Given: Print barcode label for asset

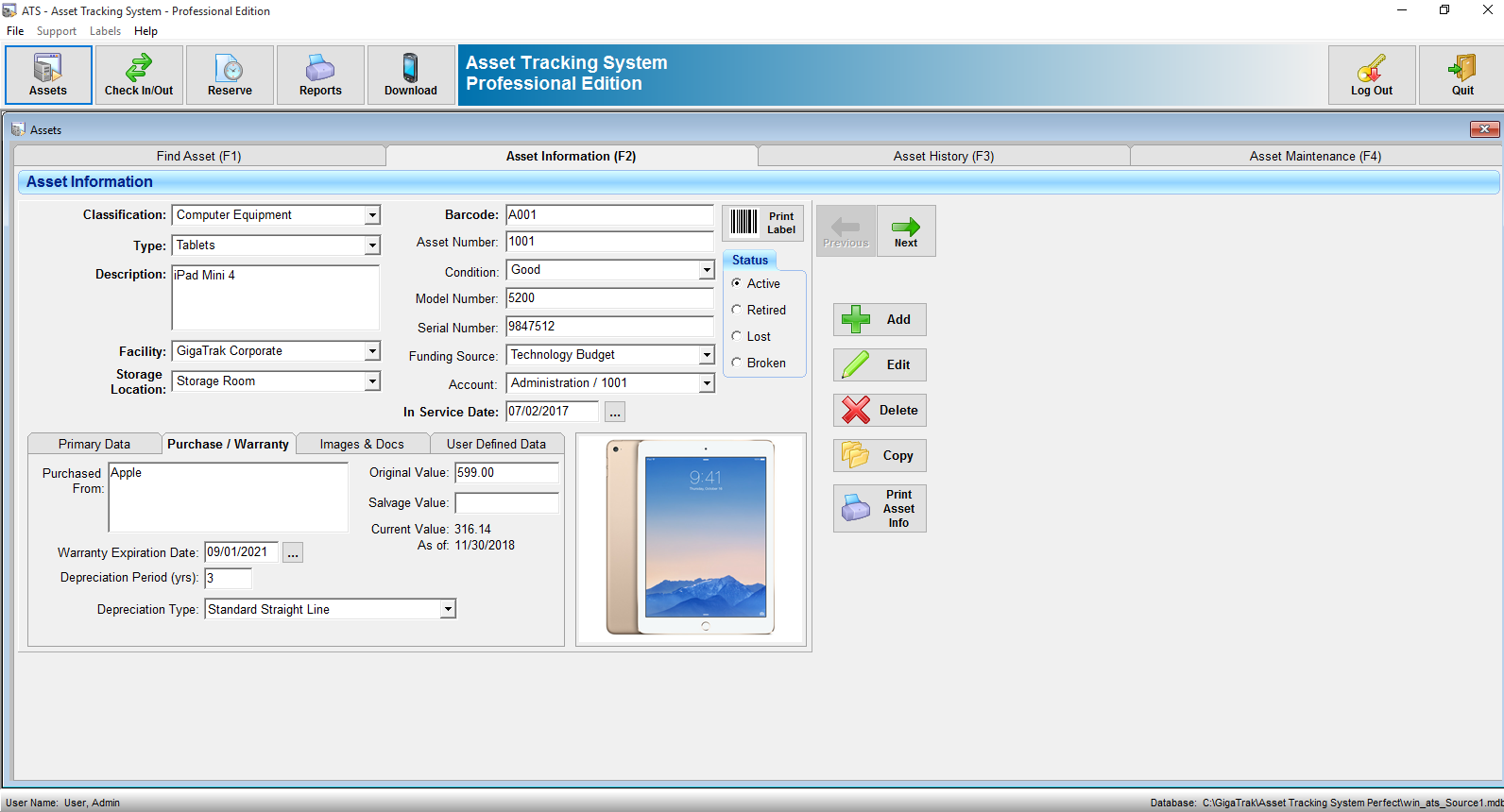Looking at the screenshot, I should [763, 223].
